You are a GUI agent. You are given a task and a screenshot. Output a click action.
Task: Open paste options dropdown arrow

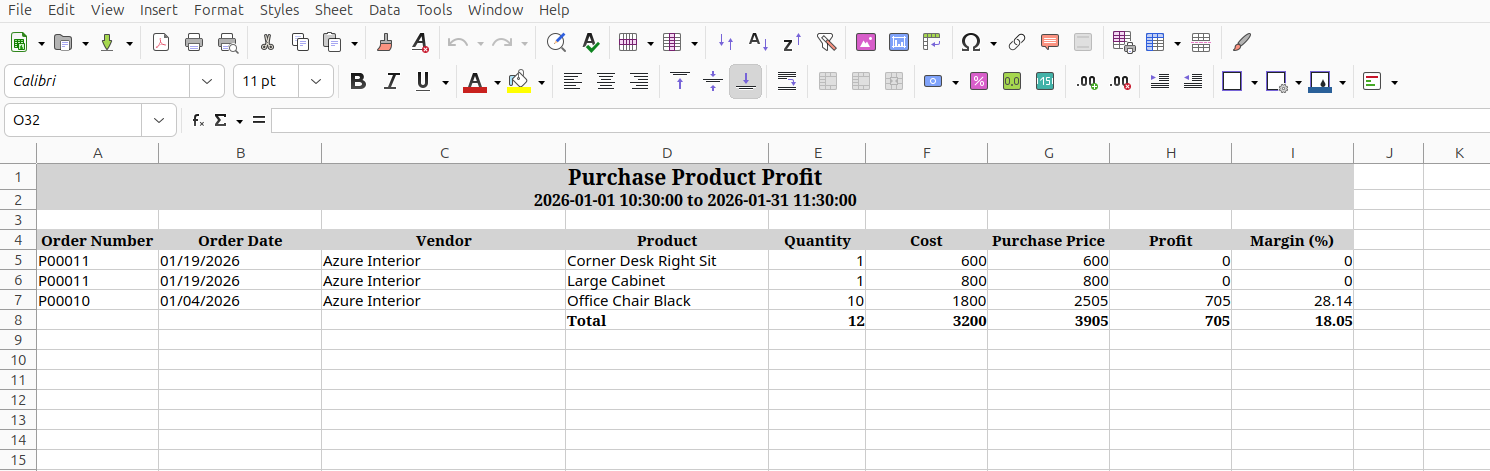pyautogui.click(x=354, y=44)
